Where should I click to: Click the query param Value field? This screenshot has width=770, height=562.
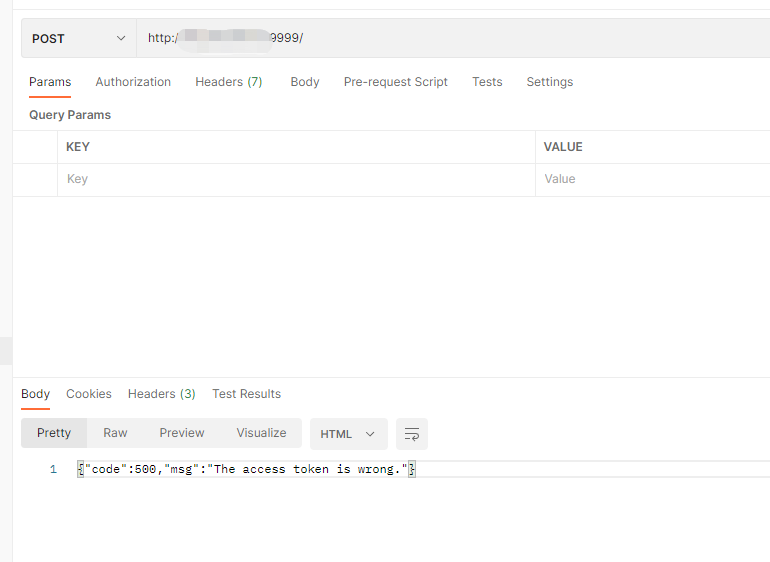pyautogui.click(x=650, y=179)
